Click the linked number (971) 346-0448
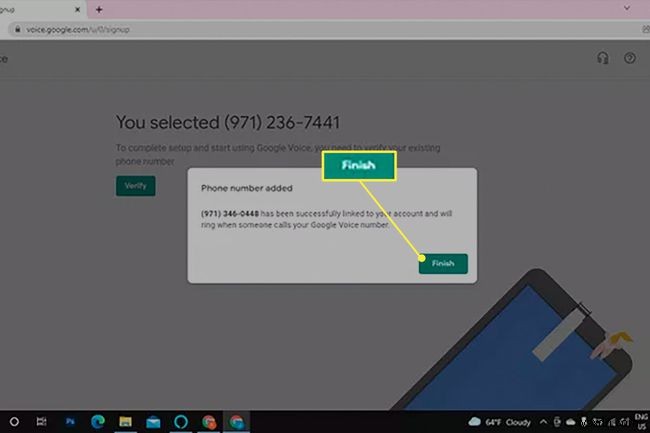Viewport: 650px width, 433px height. (230, 214)
